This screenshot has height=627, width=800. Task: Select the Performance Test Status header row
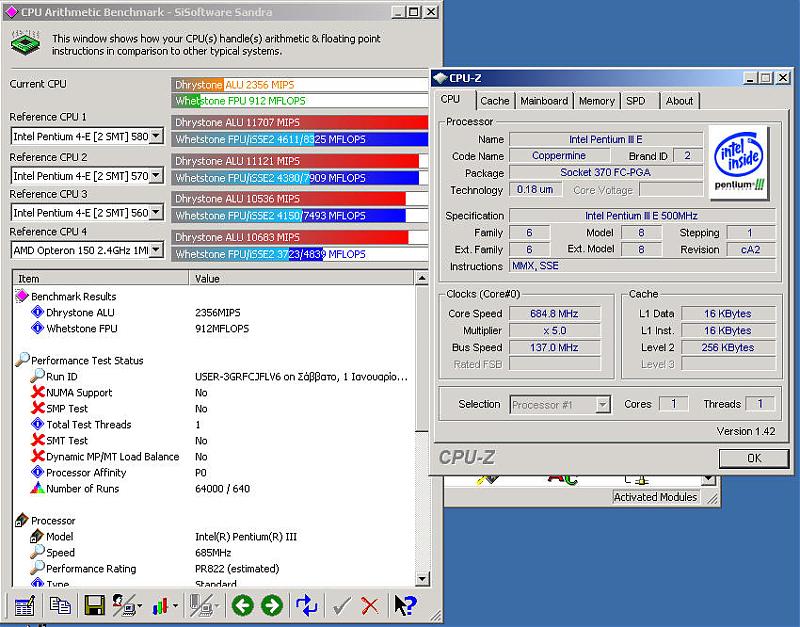[x=214, y=360]
